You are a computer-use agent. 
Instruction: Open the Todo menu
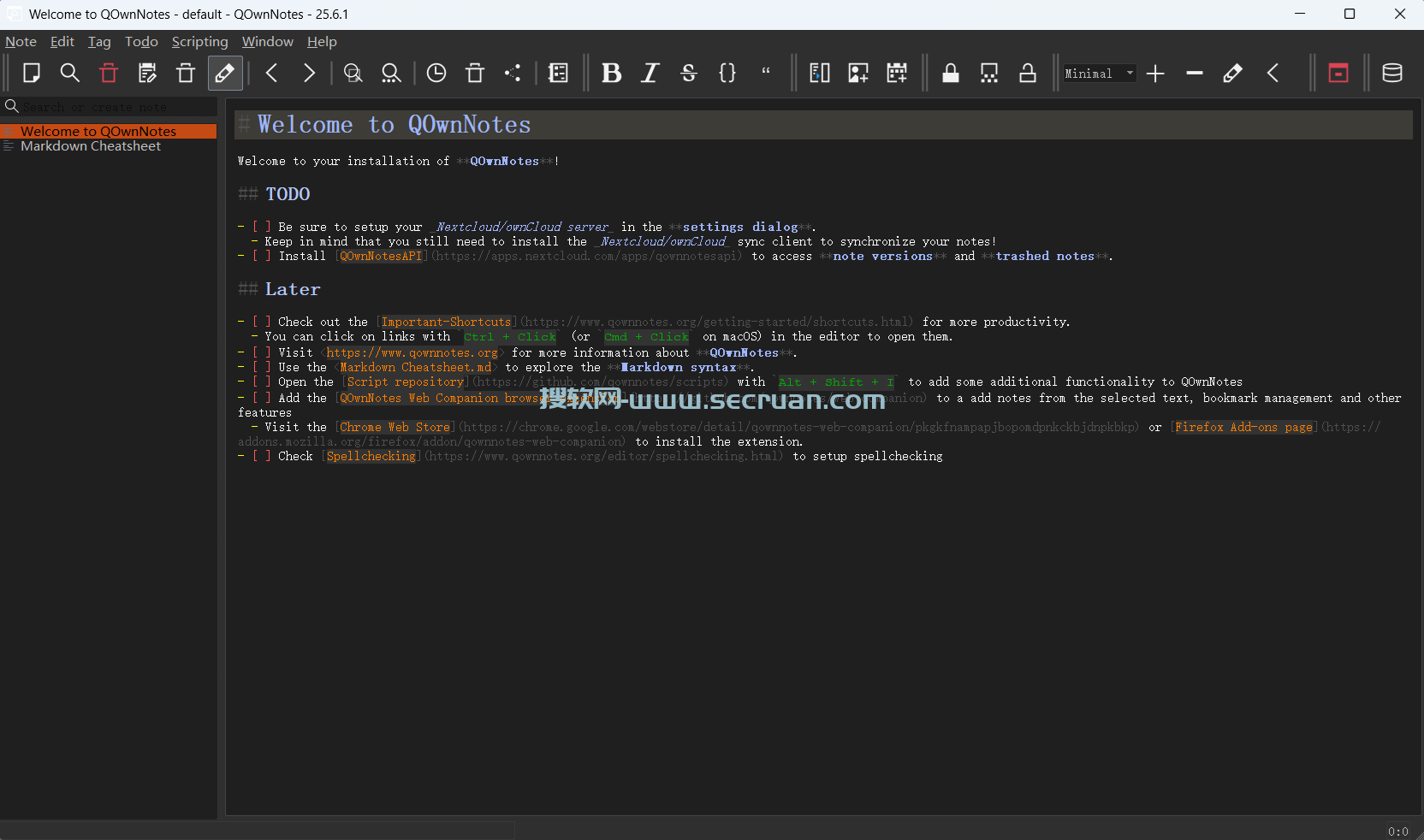point(141,42)
